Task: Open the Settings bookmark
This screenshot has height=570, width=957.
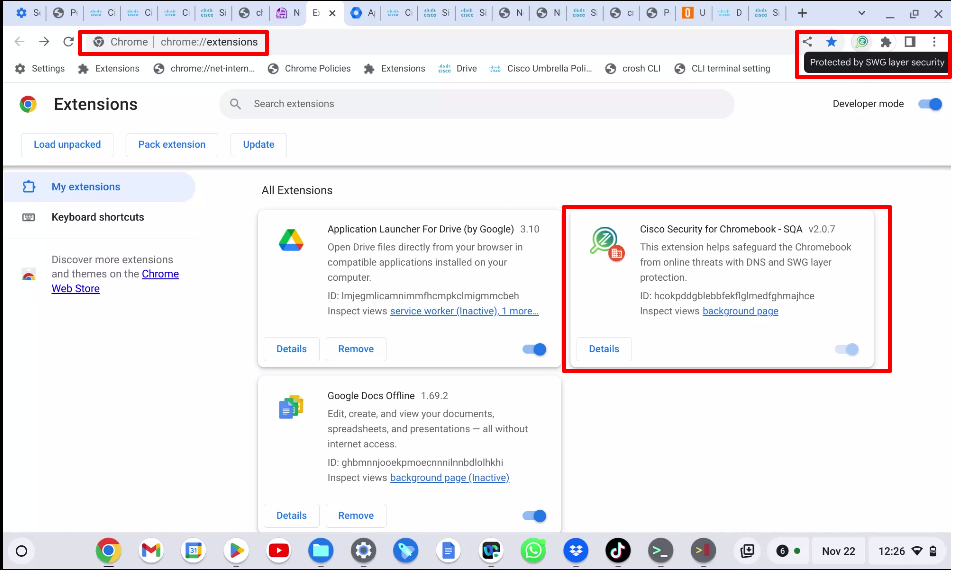Action: 40,68
